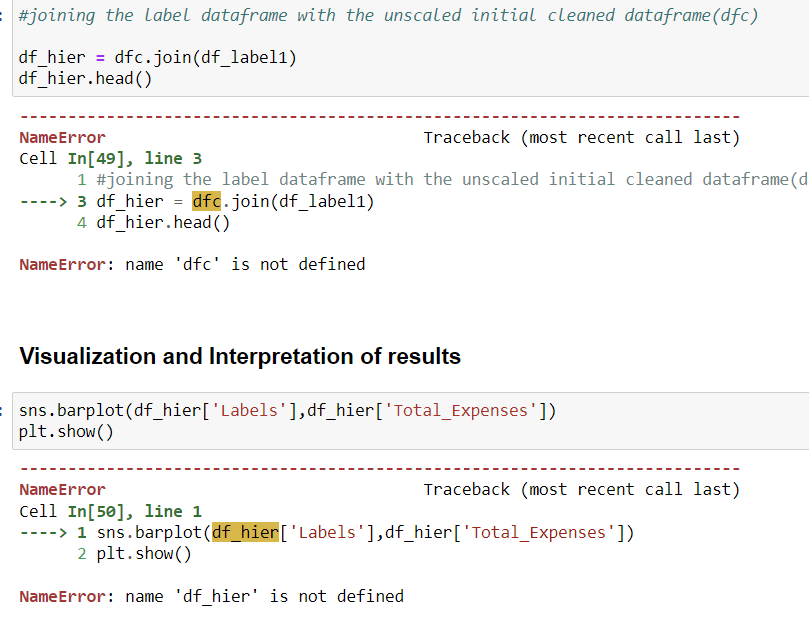Click the plt.show() line in the code cell
The height and width of the screenshot is (632, 809).
click(x=60, y=431)
